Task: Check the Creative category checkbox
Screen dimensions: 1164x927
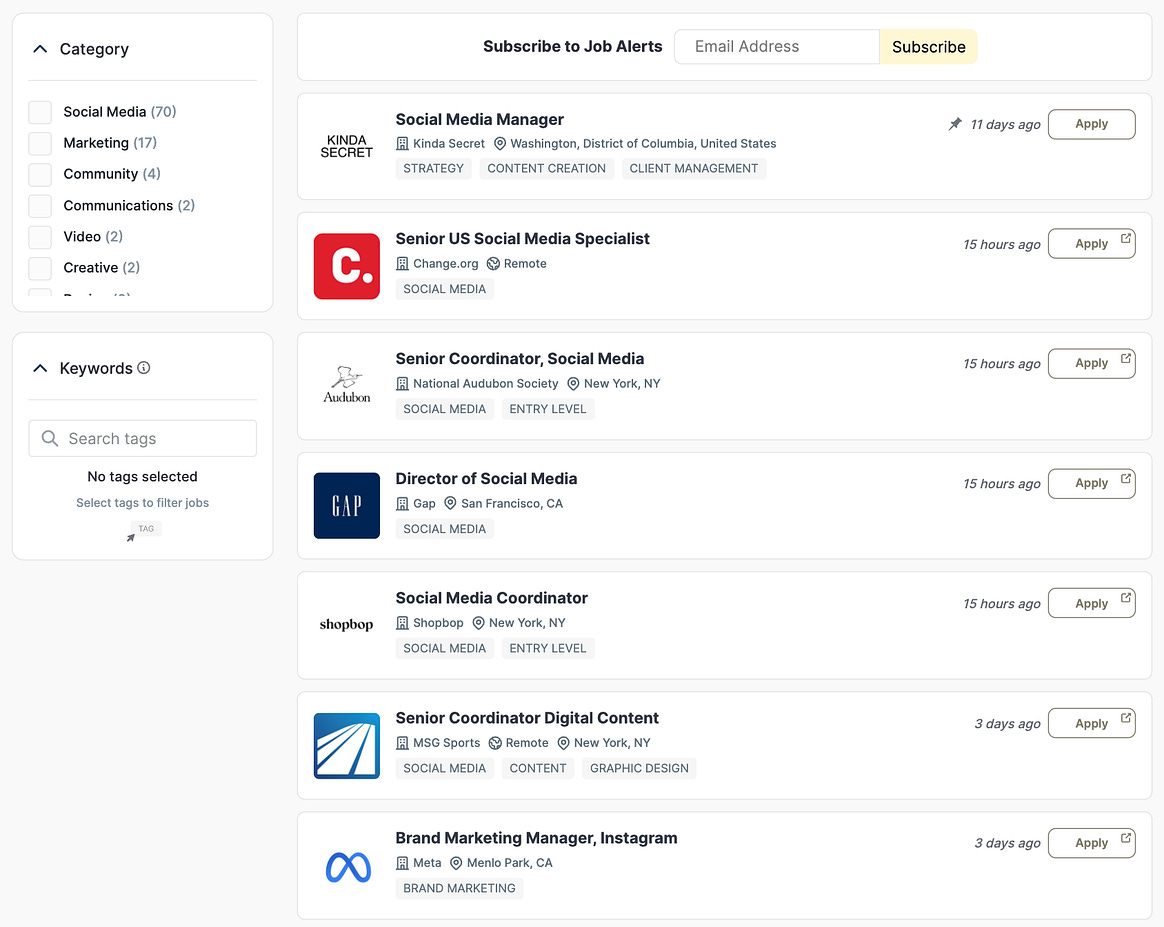Action: 40,268
